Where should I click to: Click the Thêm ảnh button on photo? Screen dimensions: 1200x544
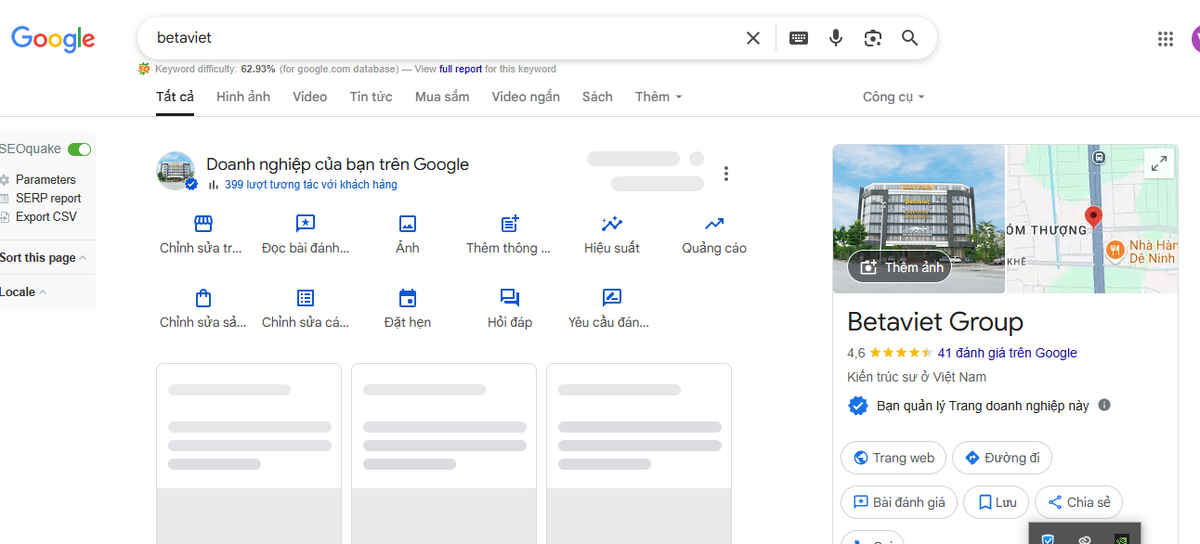pyautogui.click(x=901, y=267)
